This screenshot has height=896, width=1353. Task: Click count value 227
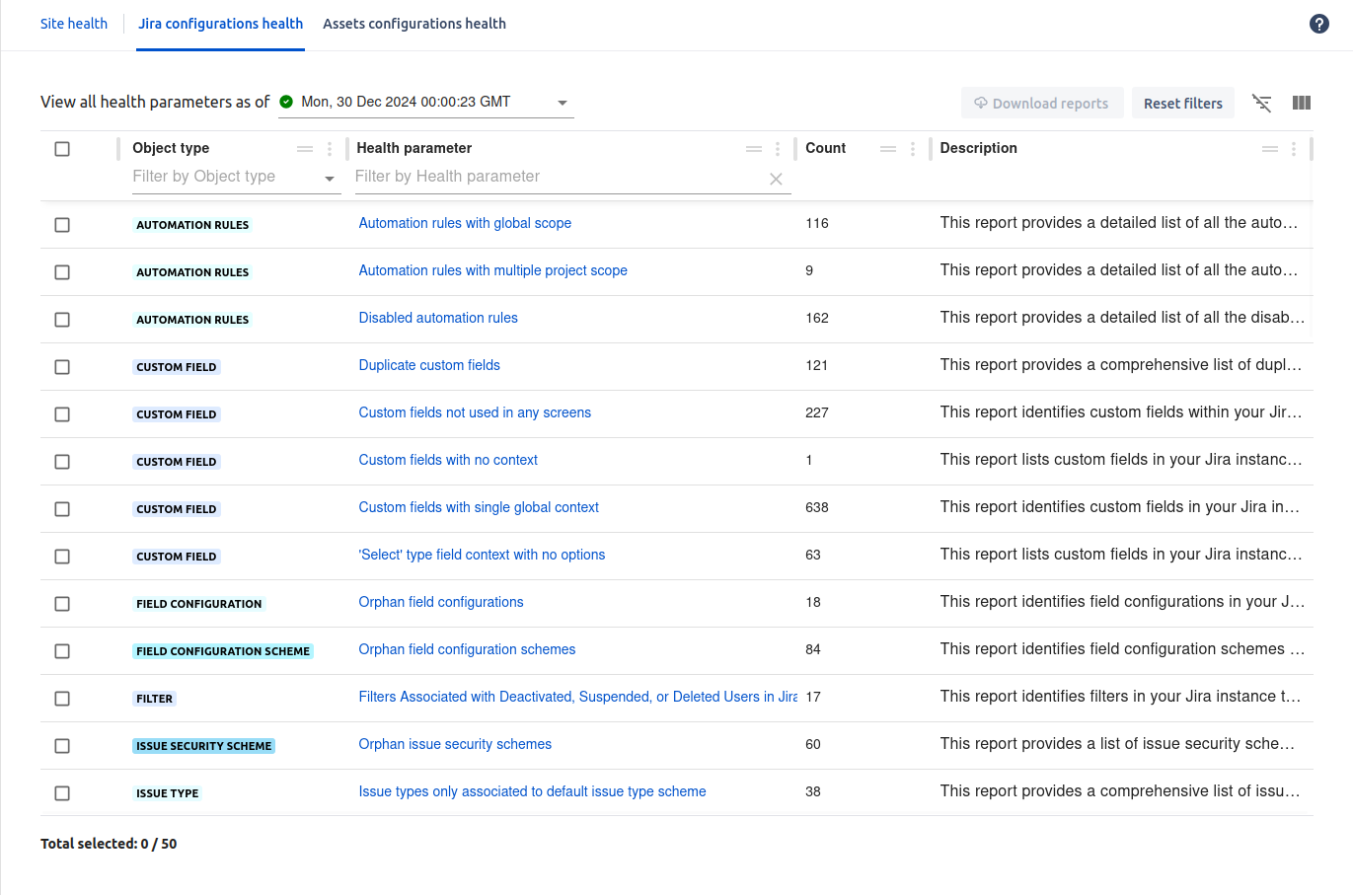coord(817,412)
